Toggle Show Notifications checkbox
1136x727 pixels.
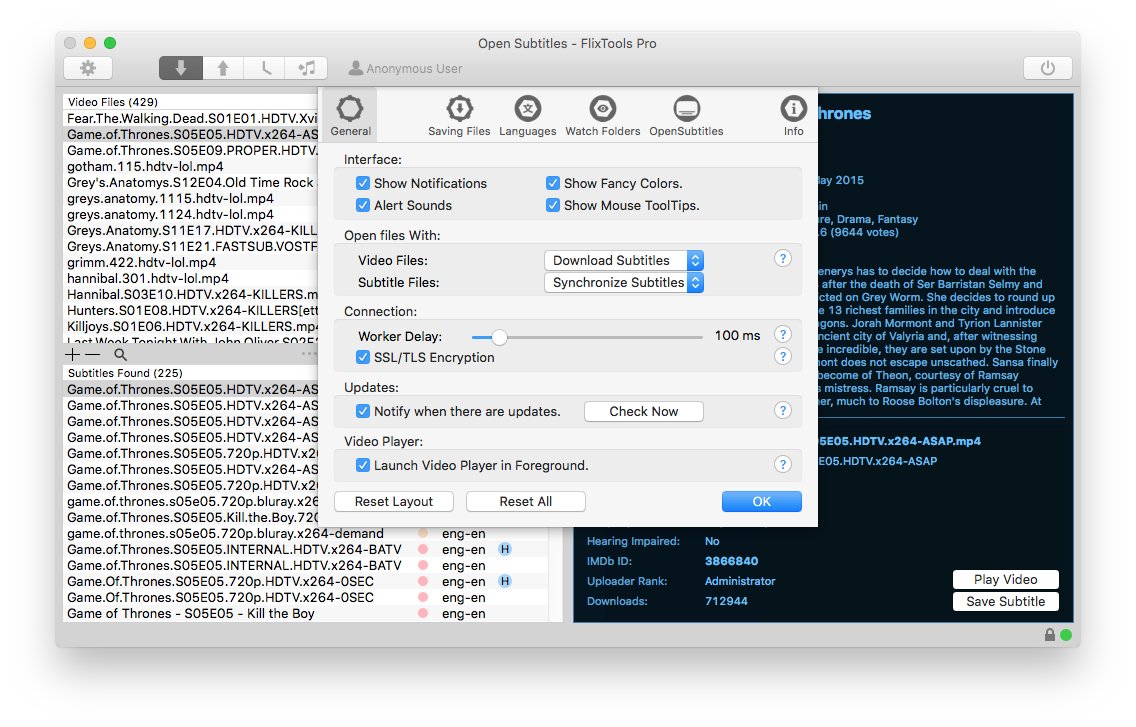tap(363, 183)
